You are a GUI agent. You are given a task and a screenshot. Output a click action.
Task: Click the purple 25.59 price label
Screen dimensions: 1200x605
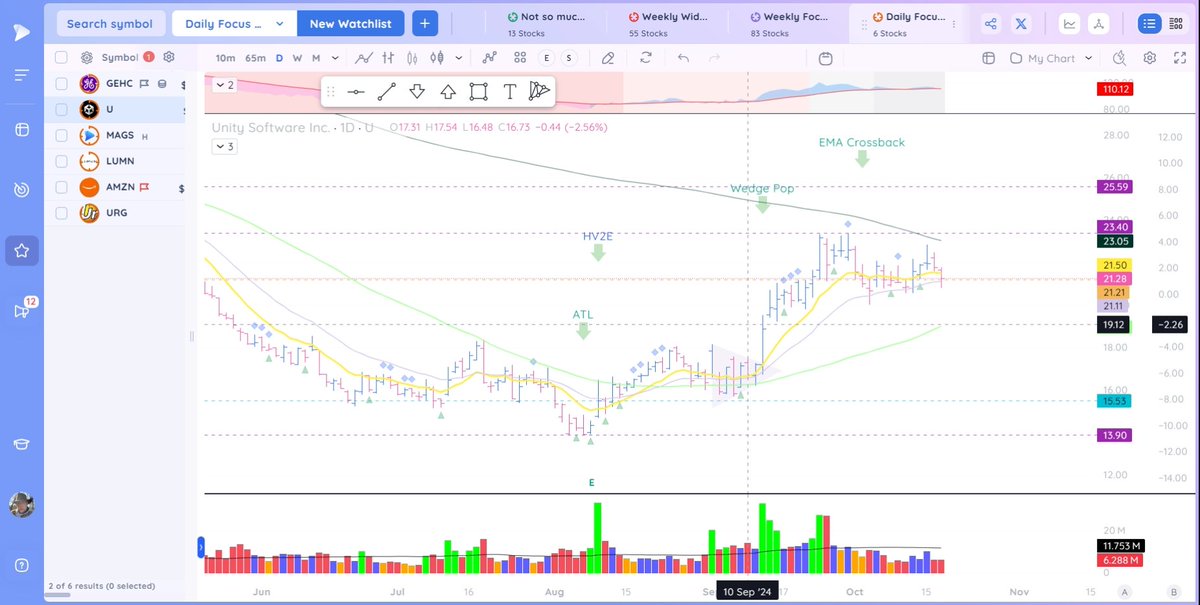click(1114, 186)
